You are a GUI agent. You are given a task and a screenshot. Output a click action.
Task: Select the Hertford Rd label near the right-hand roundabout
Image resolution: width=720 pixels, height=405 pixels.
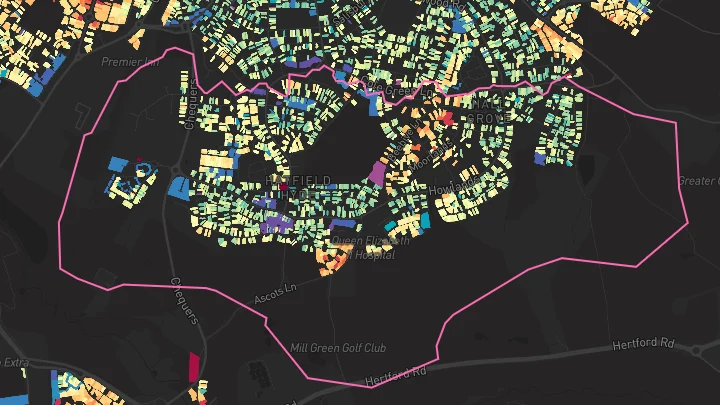(643, 344)
